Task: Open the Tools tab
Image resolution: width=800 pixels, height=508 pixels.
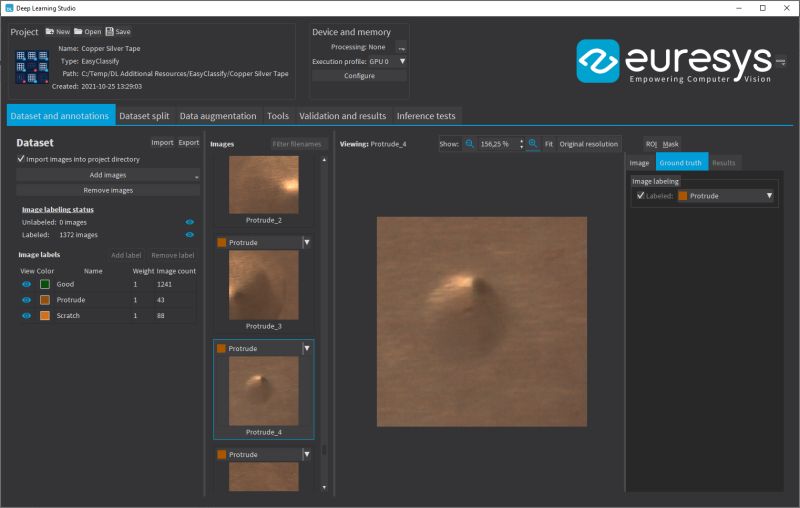Action: (278, 116)
